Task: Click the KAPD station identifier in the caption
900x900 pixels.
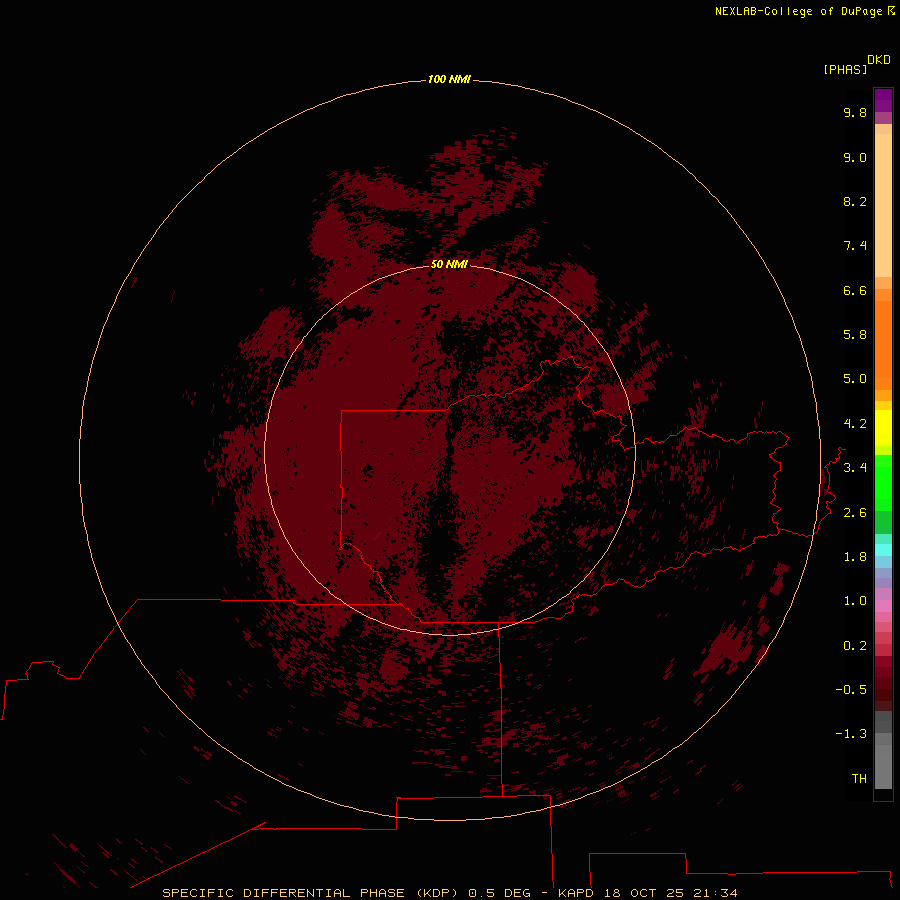Action: click(575, 893)
